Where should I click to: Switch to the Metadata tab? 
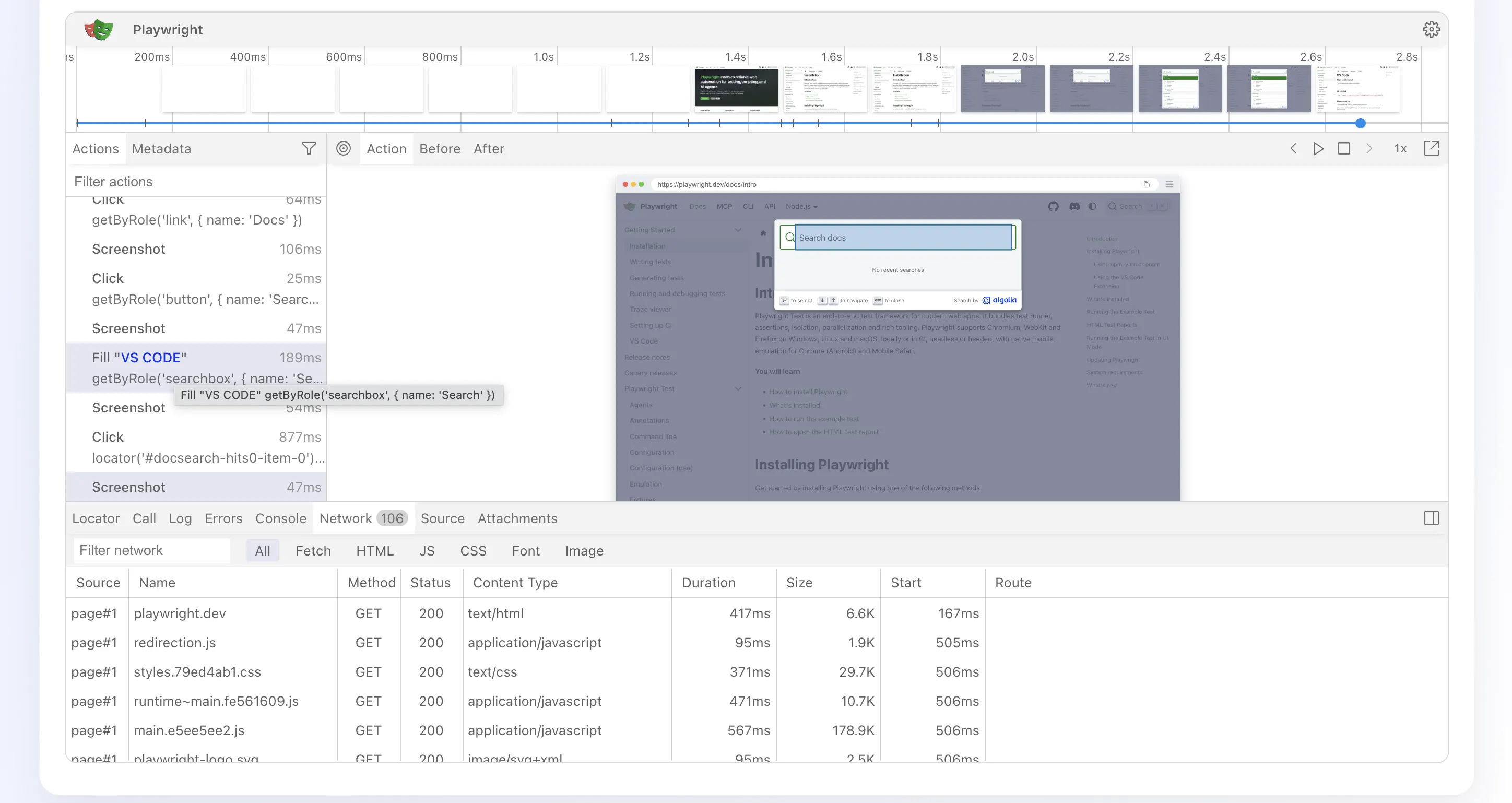point(161,149)
